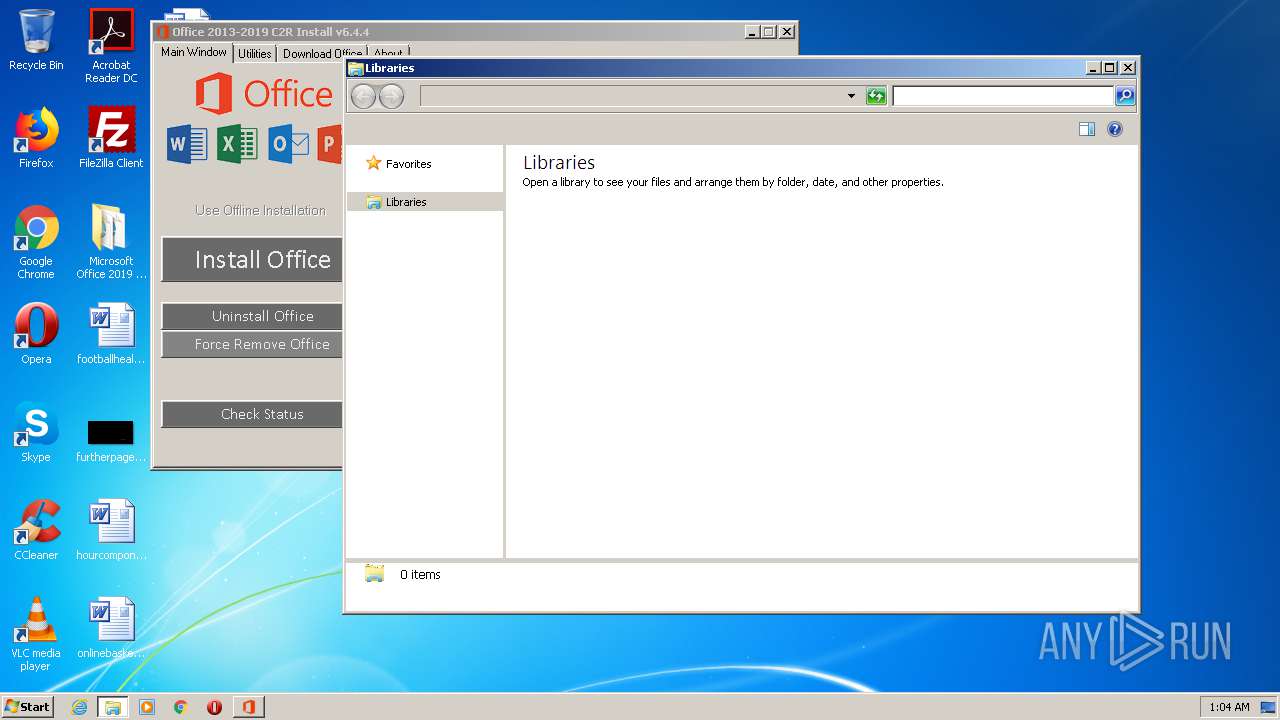Open Firefox desktop shortcut
The width and height of the screenshot is (1280, 720).
pyautogui.click(x=36, y=138)
